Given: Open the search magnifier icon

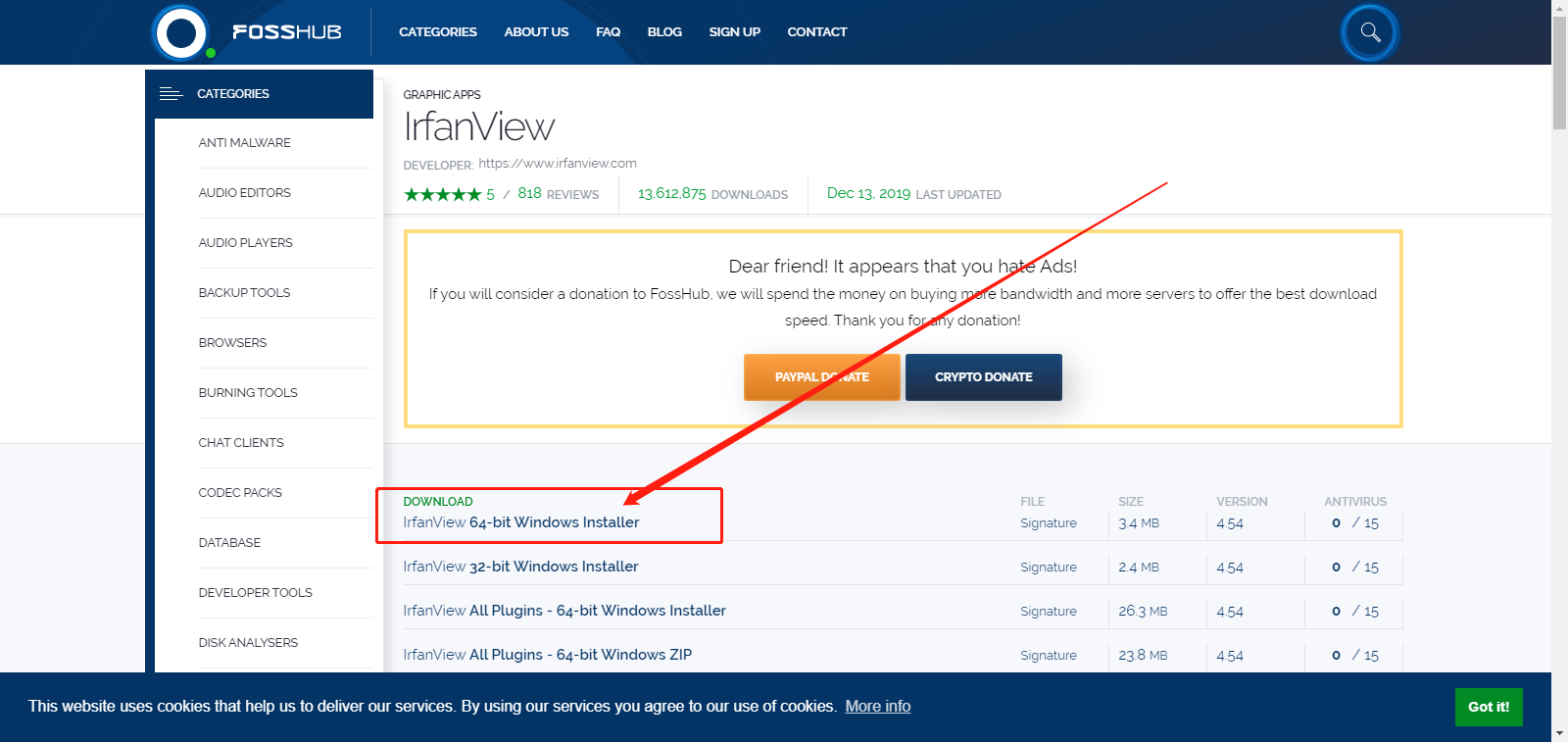Looking at the screenshot, I should (1370, 32).
